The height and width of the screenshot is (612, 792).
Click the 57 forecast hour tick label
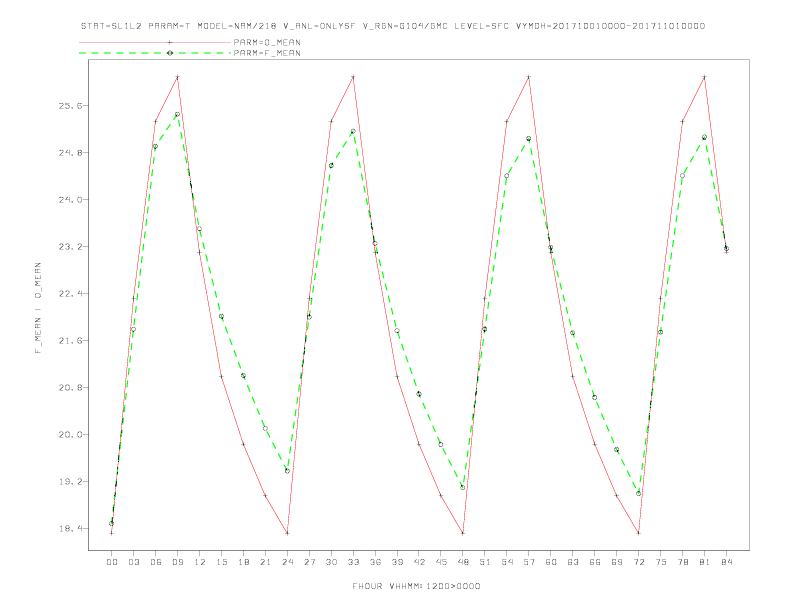(529, 562)
